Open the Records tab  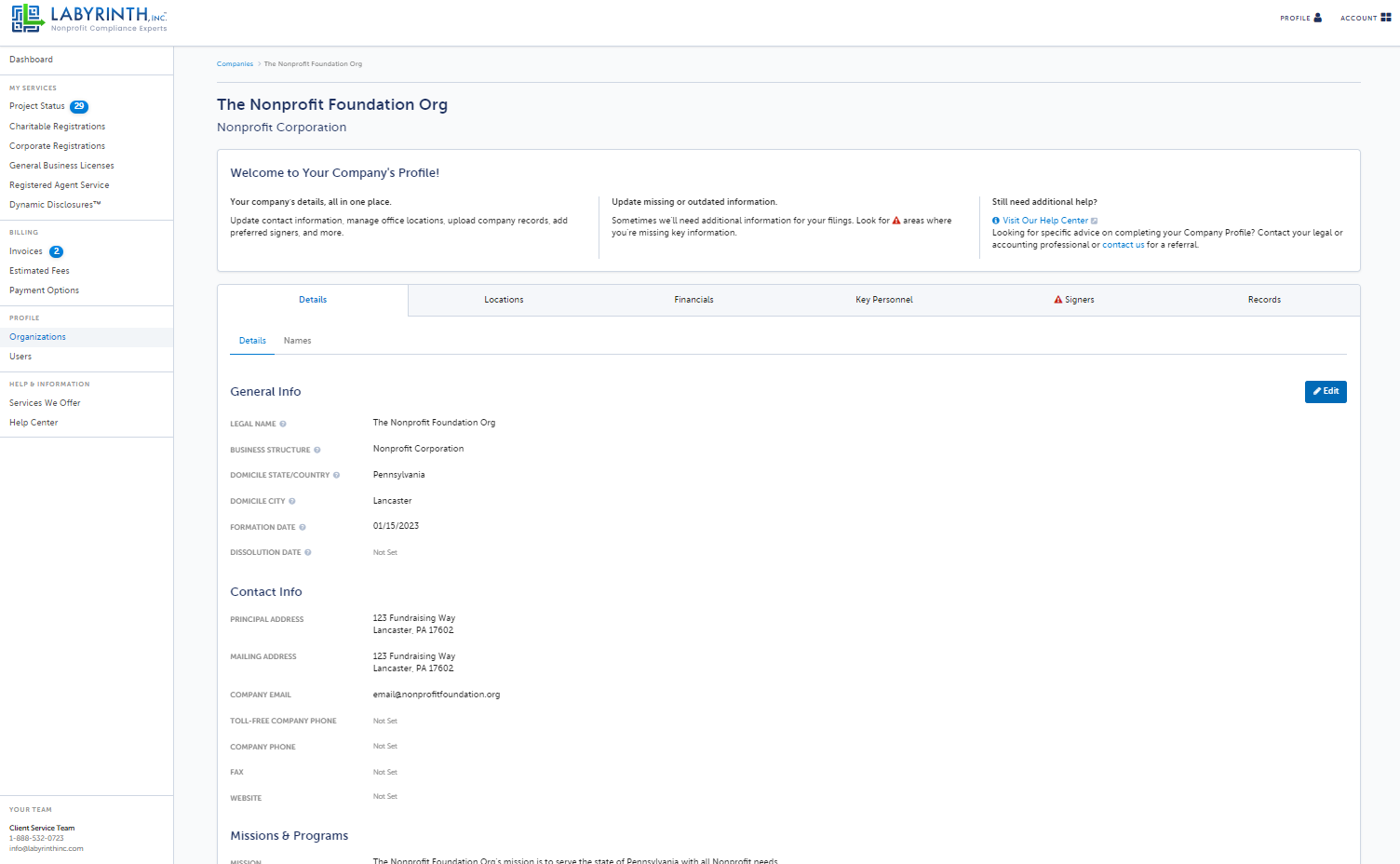[1264, 300]
